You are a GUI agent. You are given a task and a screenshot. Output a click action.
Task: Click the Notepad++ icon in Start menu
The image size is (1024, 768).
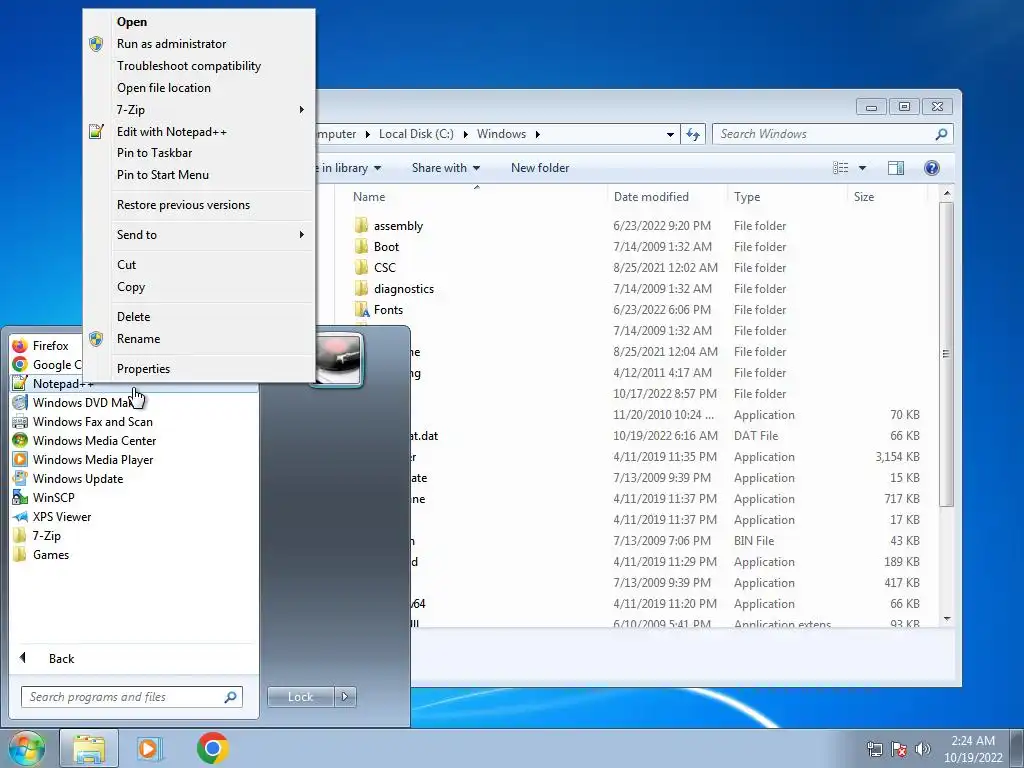[20, 383]
